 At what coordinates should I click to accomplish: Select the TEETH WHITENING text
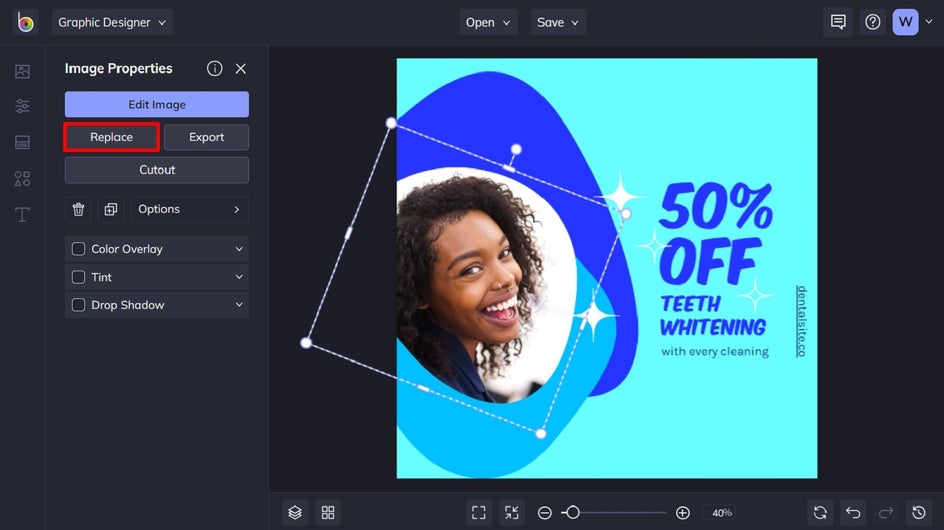click(x=713, y=316)
